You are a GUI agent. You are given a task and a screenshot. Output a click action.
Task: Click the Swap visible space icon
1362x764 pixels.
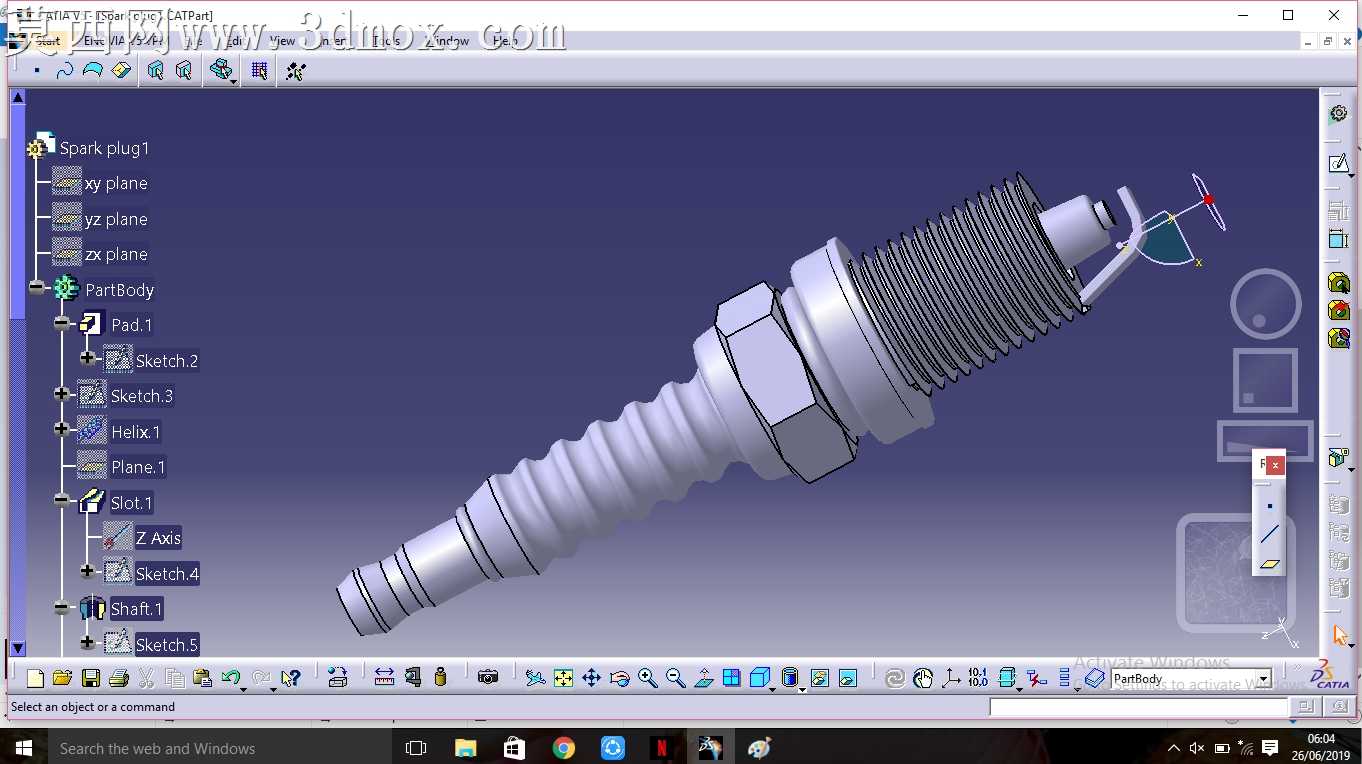pyautogui.click(x=848, y=678)
